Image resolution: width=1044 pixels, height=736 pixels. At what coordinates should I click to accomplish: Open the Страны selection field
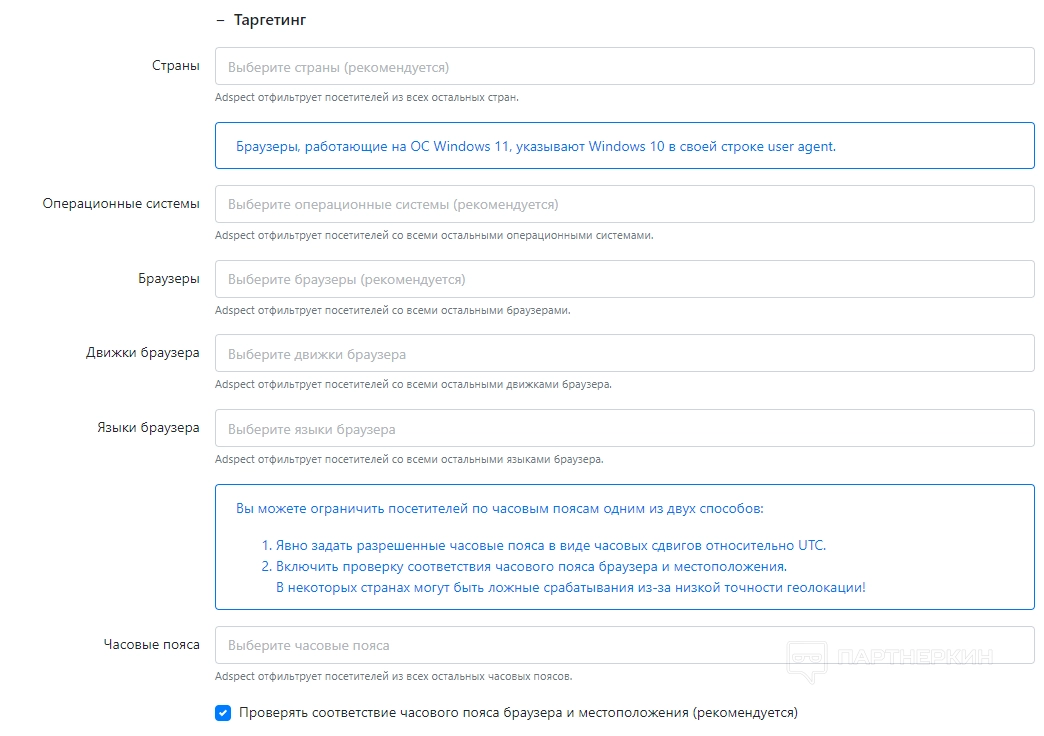click(x=624, y=67)
